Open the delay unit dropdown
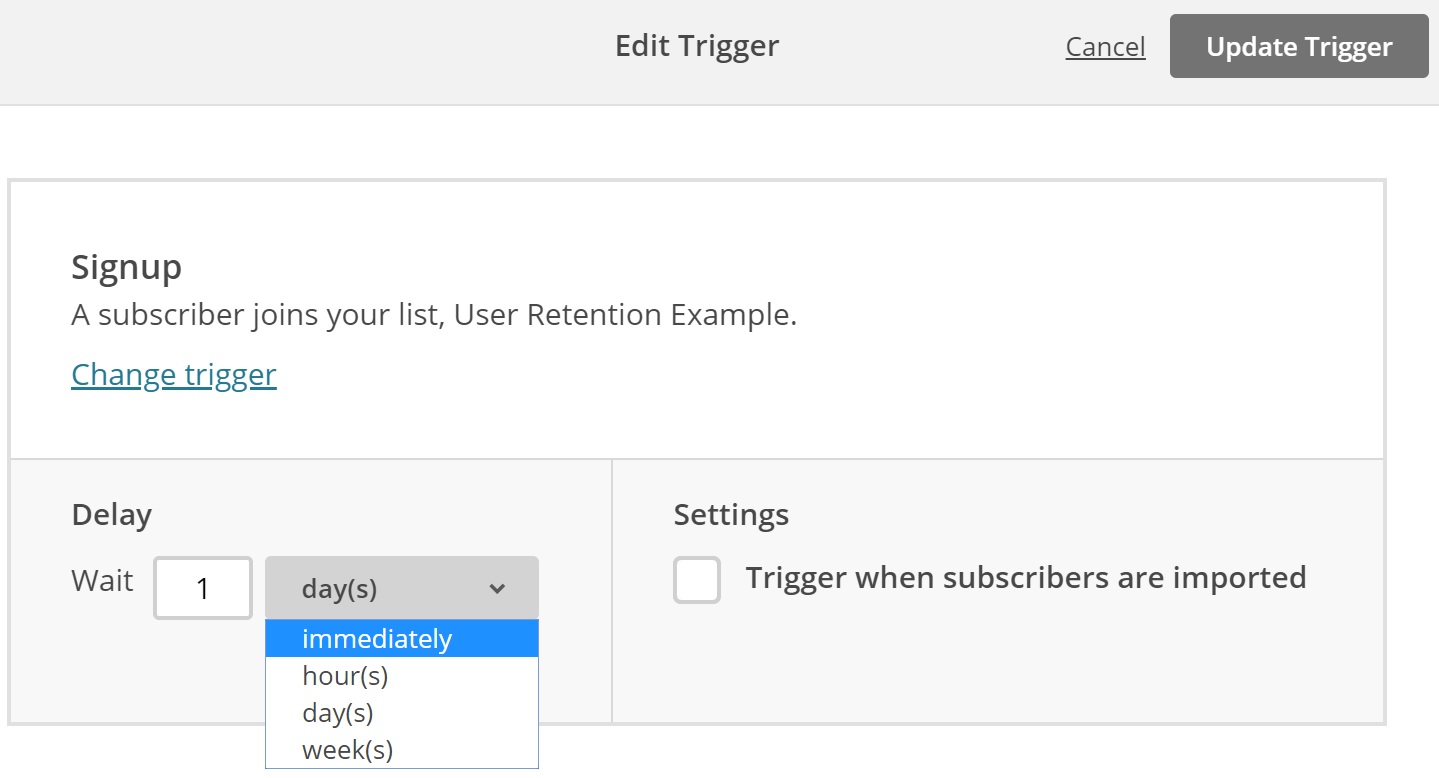Screen dimensions: 1439x778 click(x=400, y=588)
